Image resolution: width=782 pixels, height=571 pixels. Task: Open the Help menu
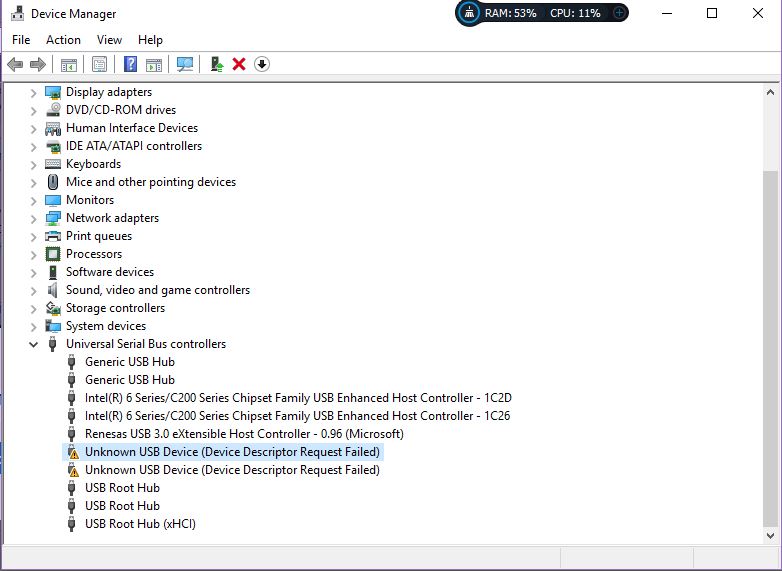150,40
